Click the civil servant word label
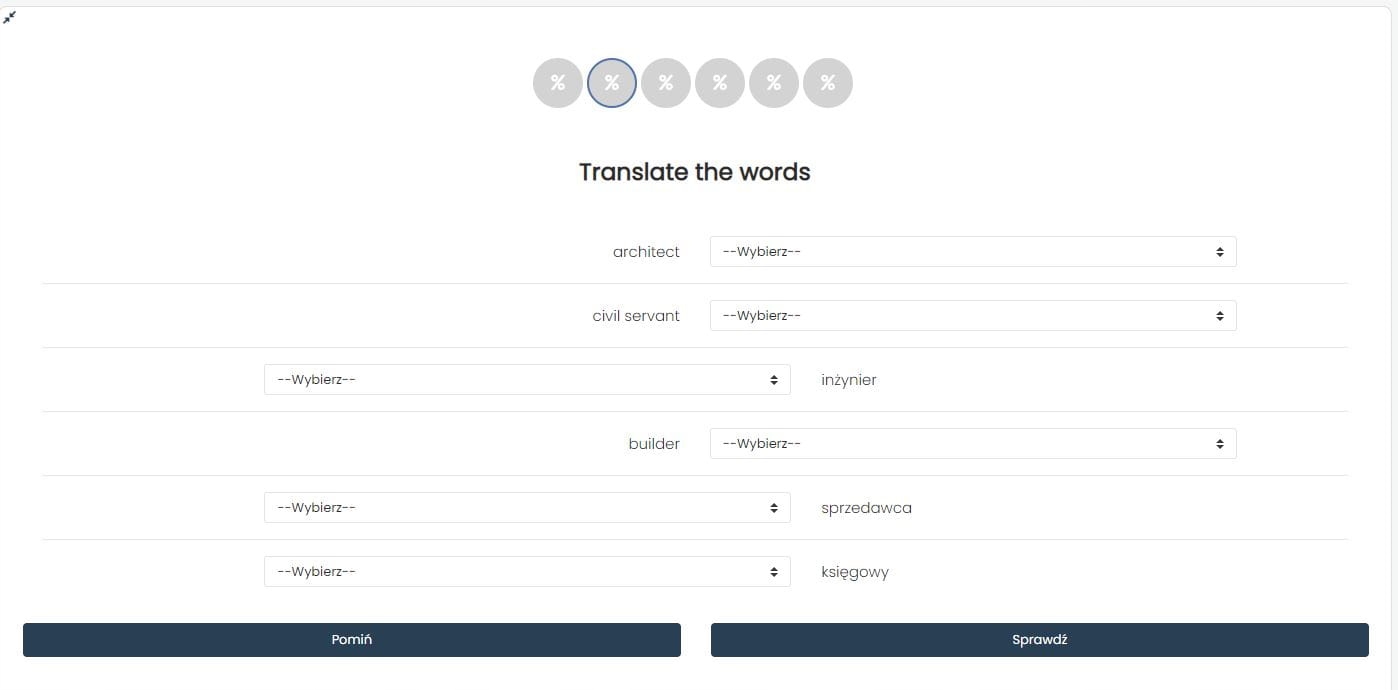Image resolution: width=1398 pixels, height=690 pixels. click(636, 316)
